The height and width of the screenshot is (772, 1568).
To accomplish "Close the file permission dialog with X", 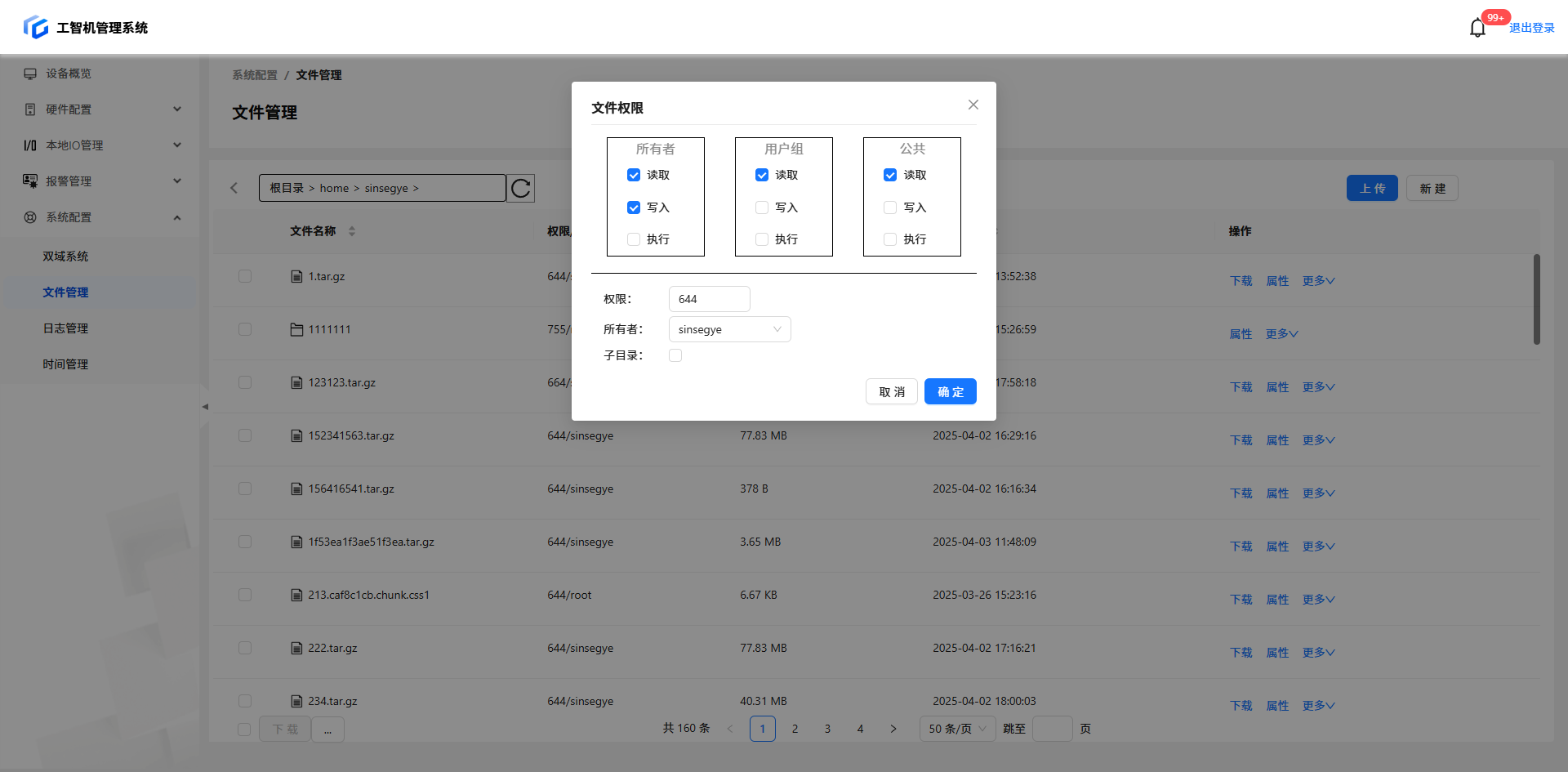I will click(973, 105).
